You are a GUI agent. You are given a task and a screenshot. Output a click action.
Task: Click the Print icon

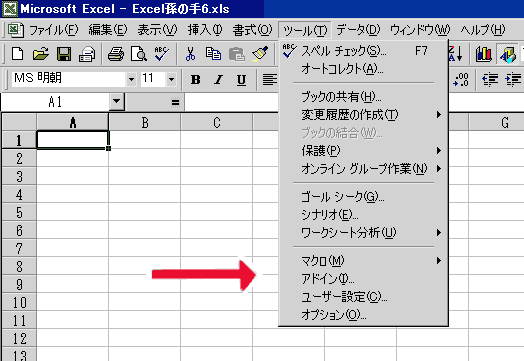(116, 54)
